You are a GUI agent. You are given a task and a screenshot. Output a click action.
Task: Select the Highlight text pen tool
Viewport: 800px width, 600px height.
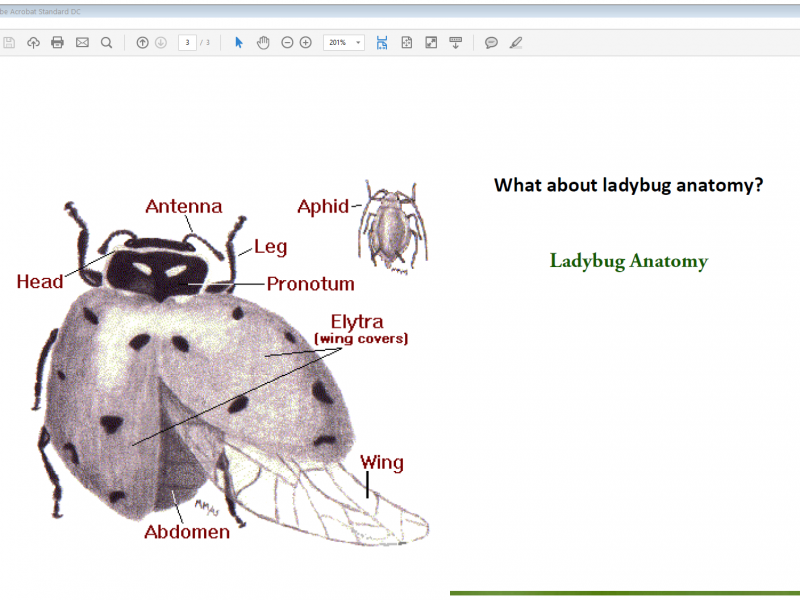click(516, 43)
